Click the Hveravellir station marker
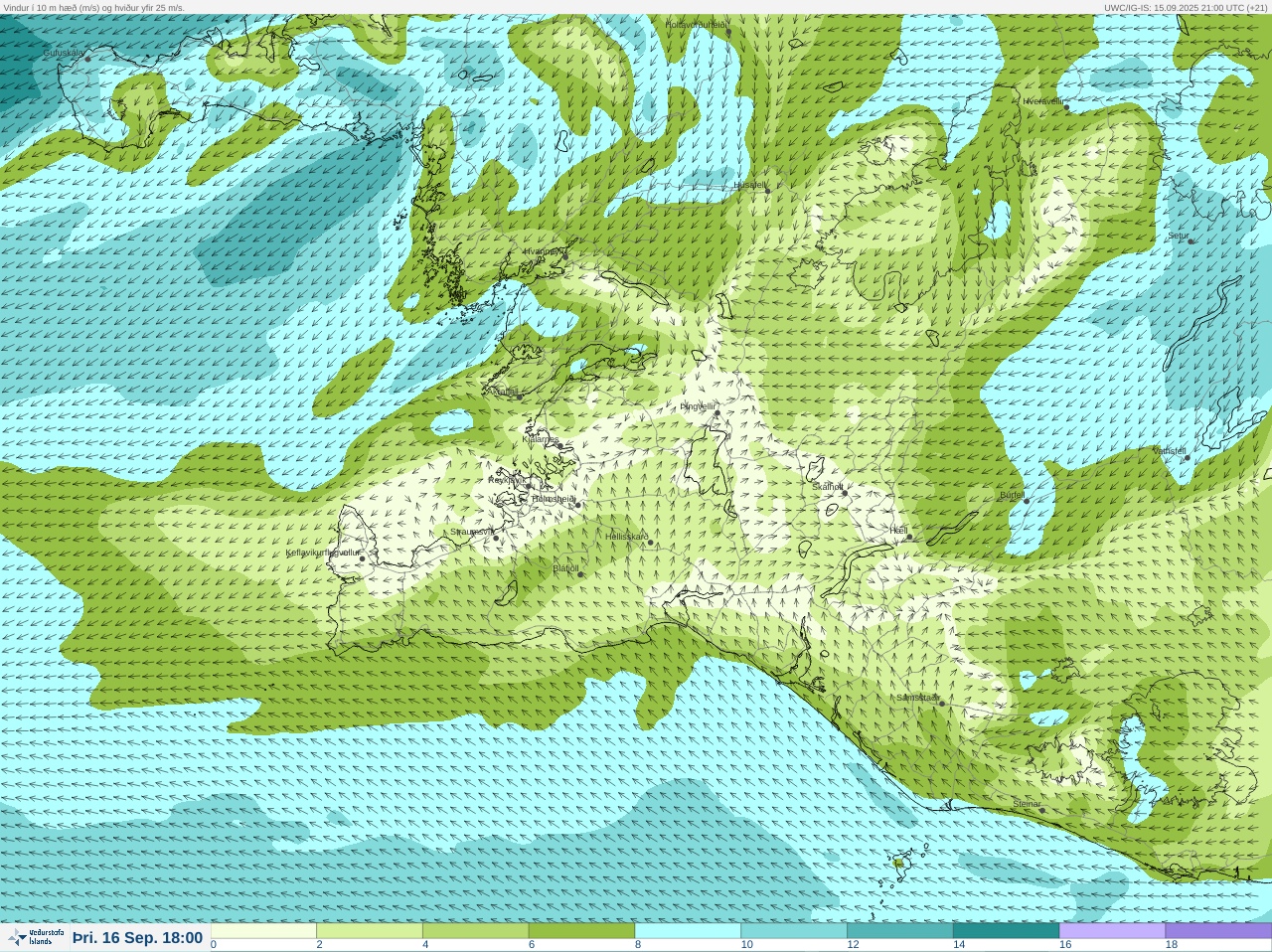The height and width of the screenshot is (952, 1272). (x=1067, y=107)
